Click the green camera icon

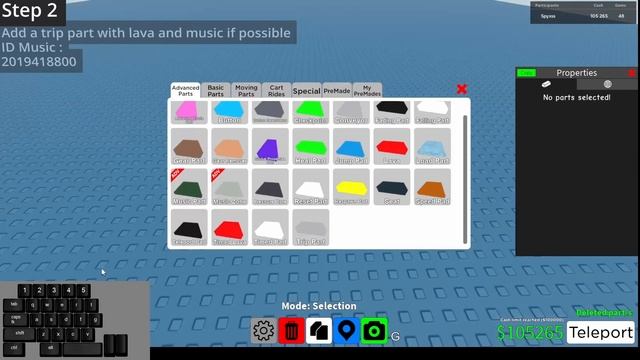[374, 331]
